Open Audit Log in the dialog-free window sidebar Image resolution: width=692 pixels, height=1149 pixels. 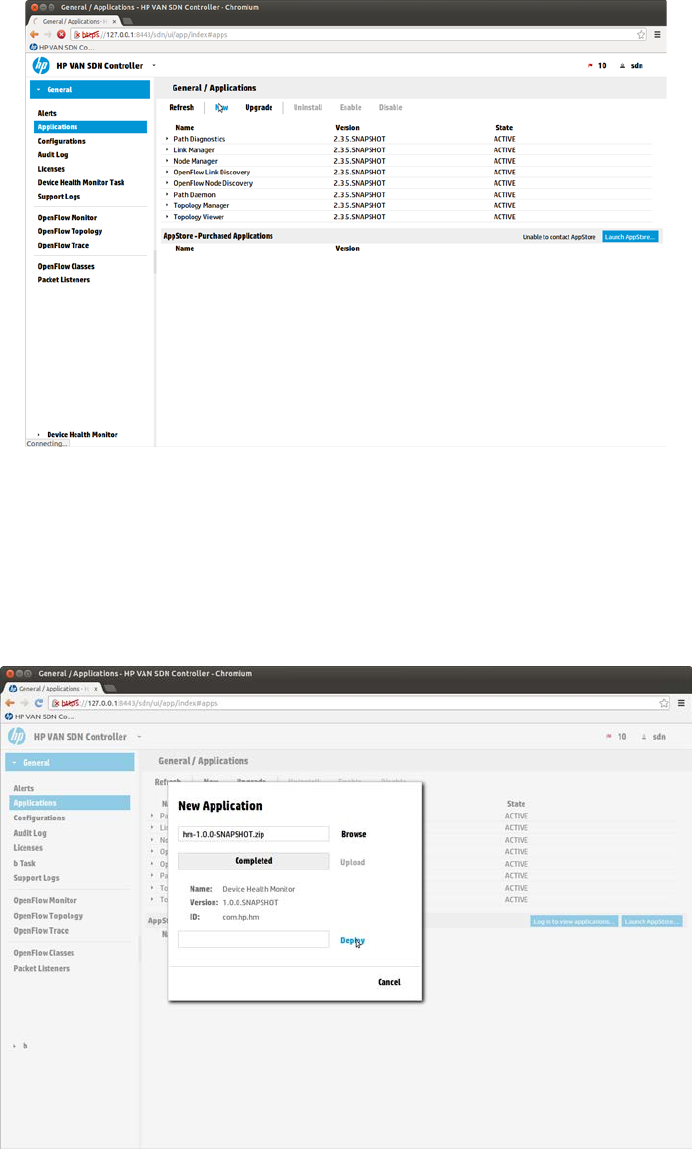click(x=53, y=155)
